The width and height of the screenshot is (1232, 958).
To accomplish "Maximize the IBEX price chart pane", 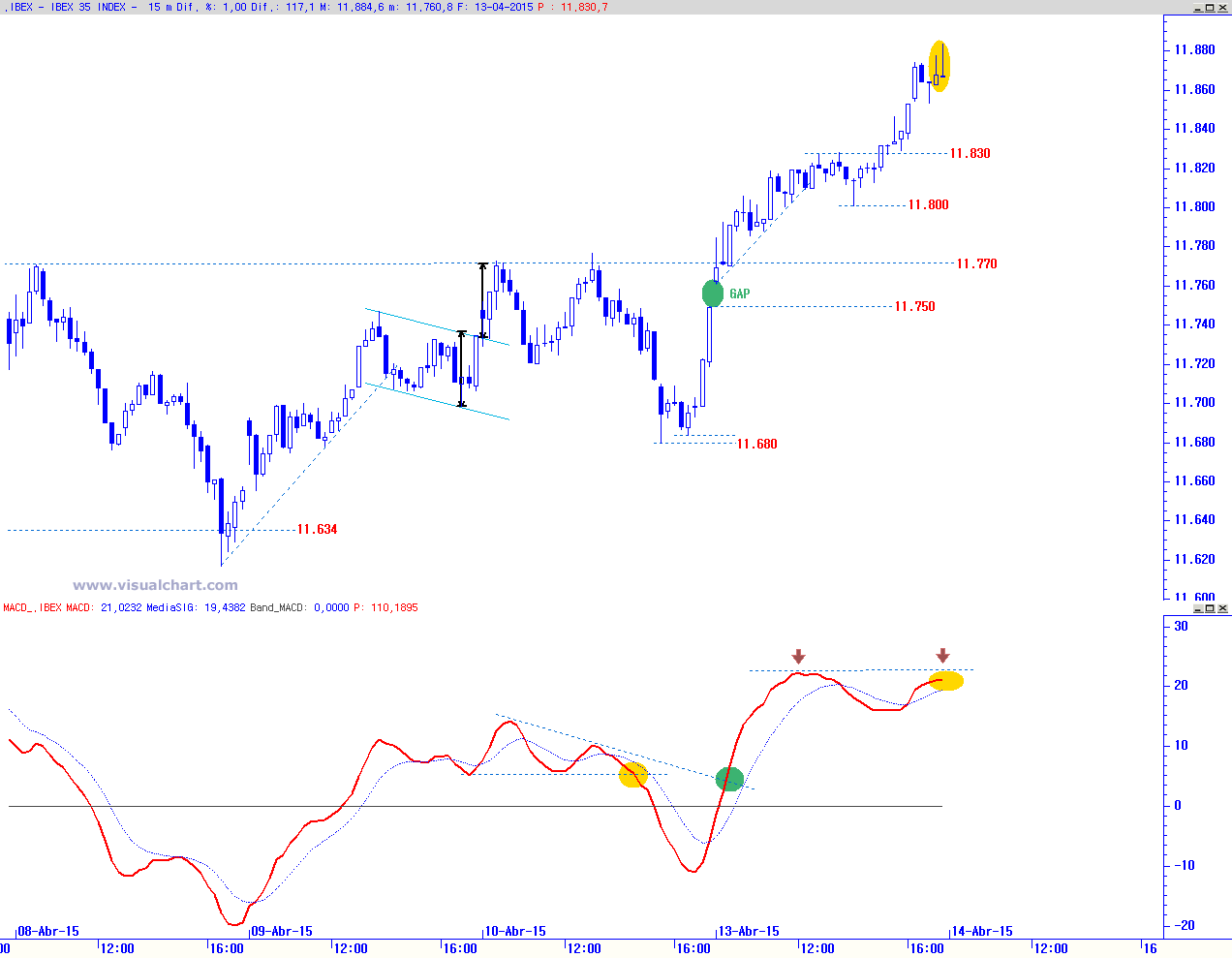I will tap(1211, 8).
